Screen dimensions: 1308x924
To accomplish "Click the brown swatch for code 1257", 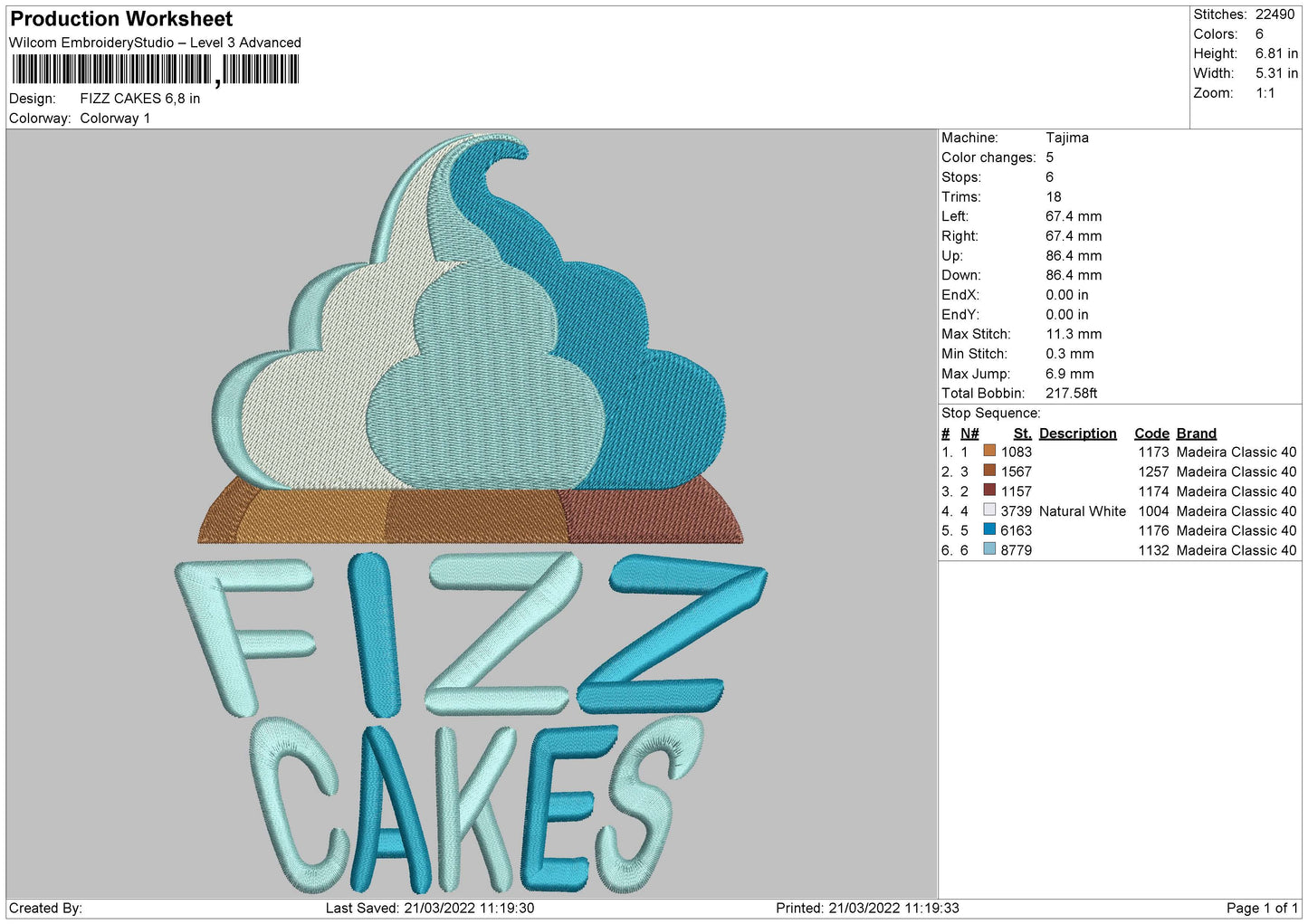I will (989, 471).
